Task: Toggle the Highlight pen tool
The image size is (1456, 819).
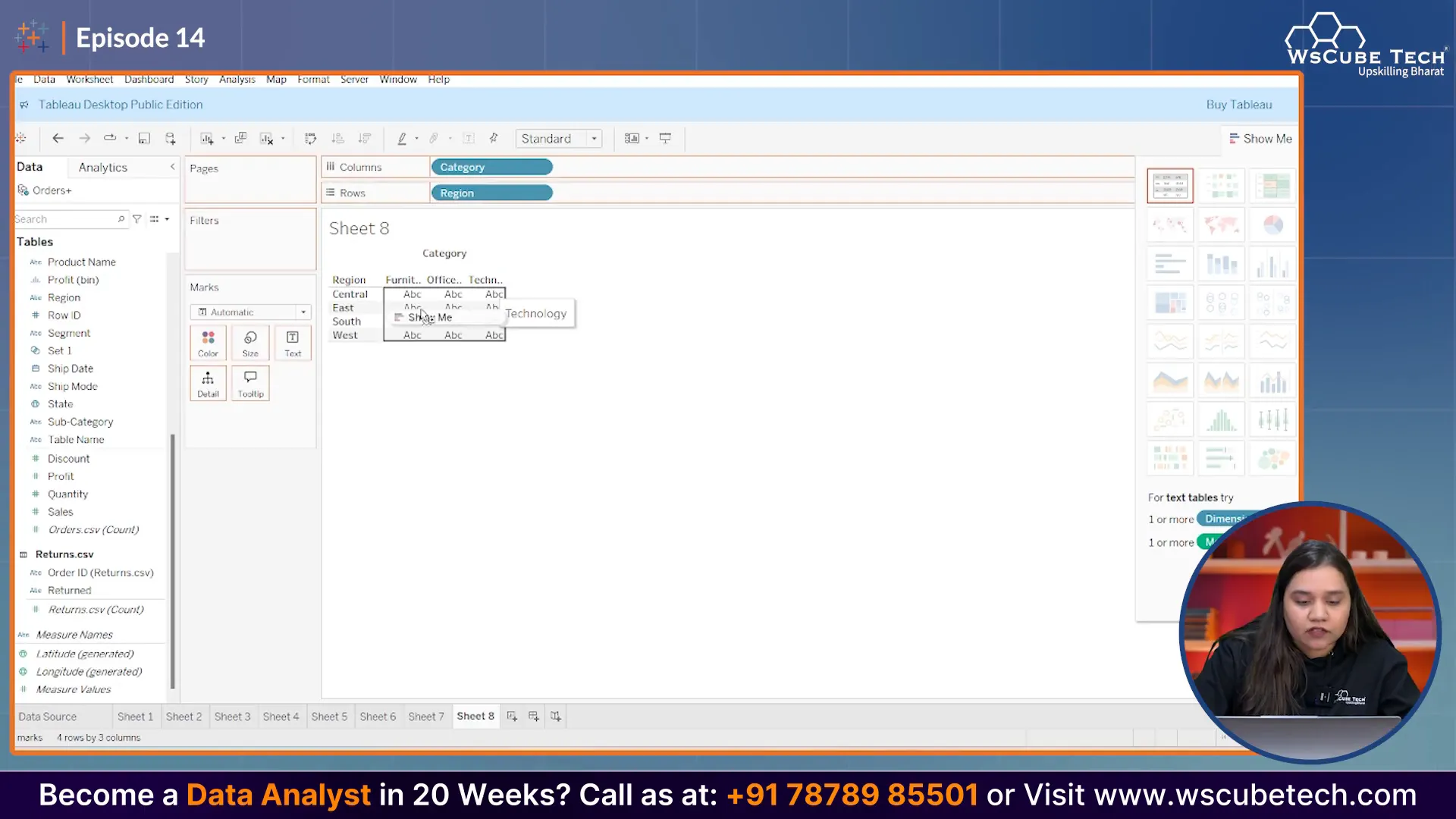Action: (402, 138)
